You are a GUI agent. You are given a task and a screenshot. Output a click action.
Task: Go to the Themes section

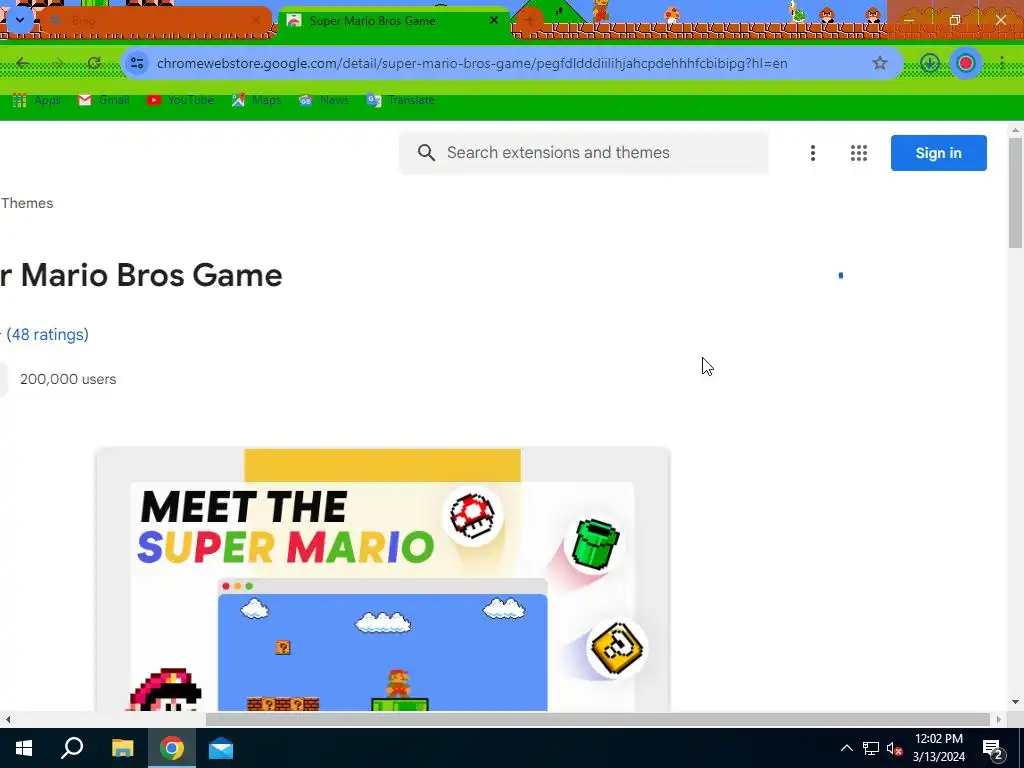coord(27,203)
